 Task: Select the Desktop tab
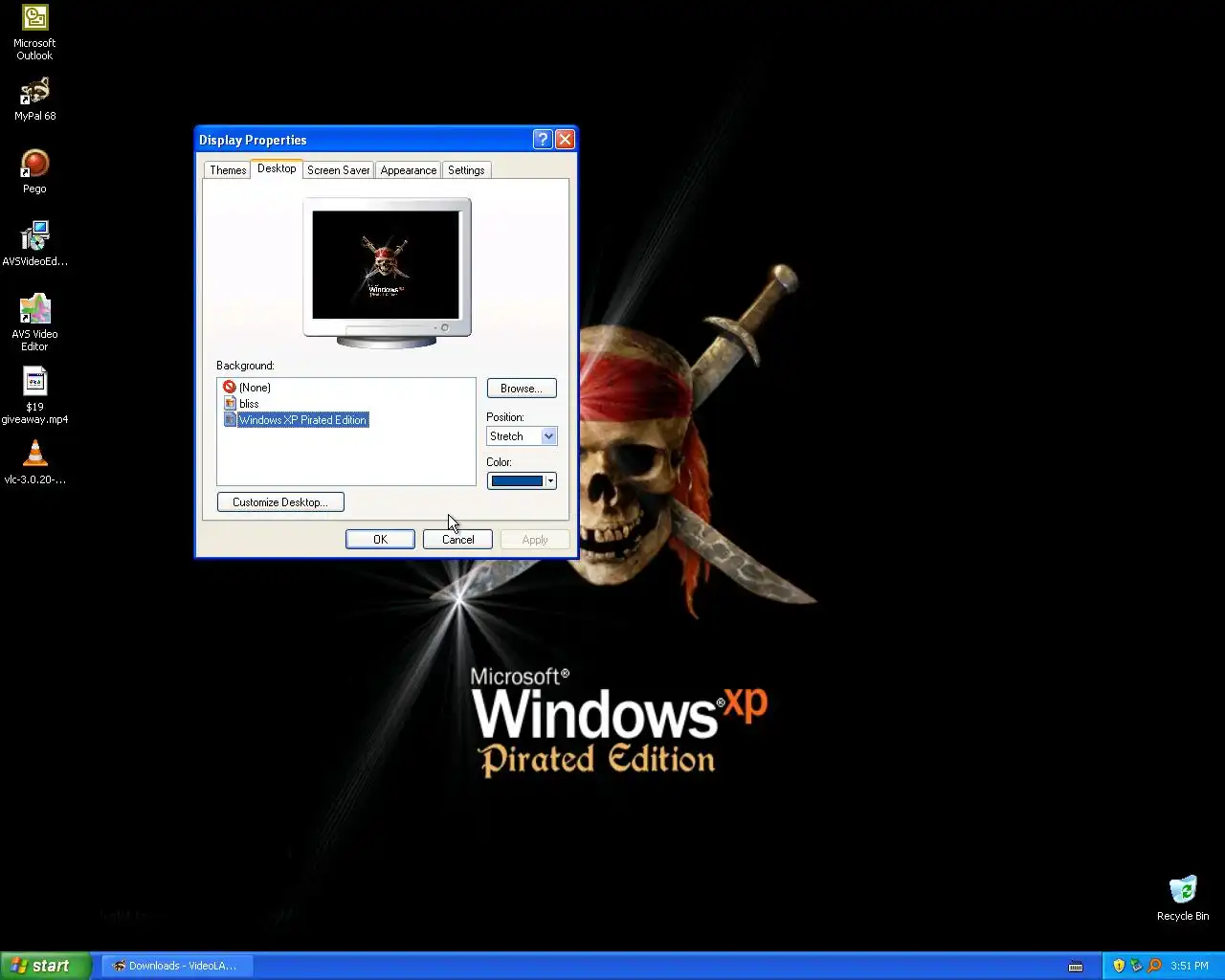[x=277, y=168]
